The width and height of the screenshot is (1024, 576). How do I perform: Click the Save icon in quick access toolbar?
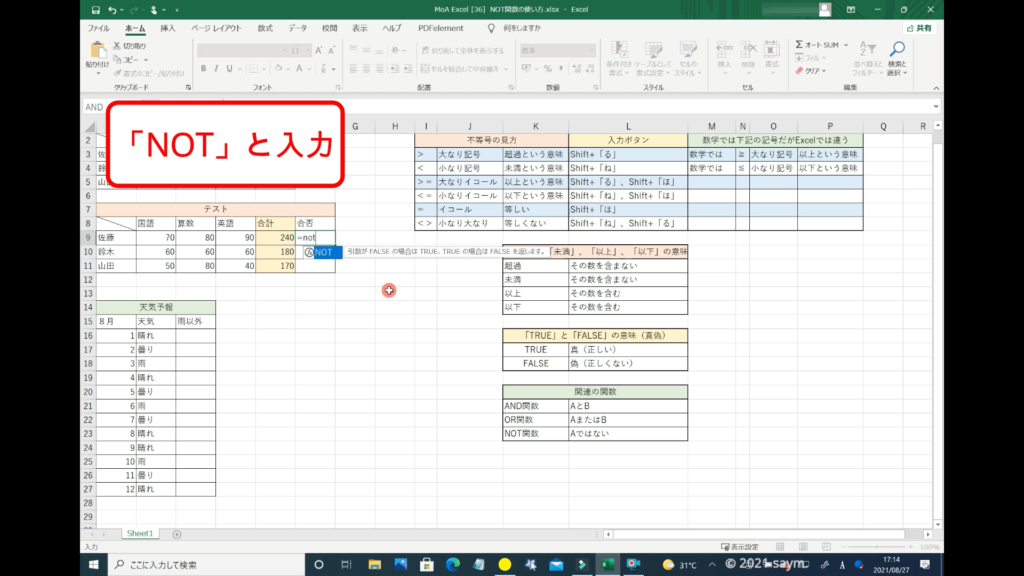(93, 9)
